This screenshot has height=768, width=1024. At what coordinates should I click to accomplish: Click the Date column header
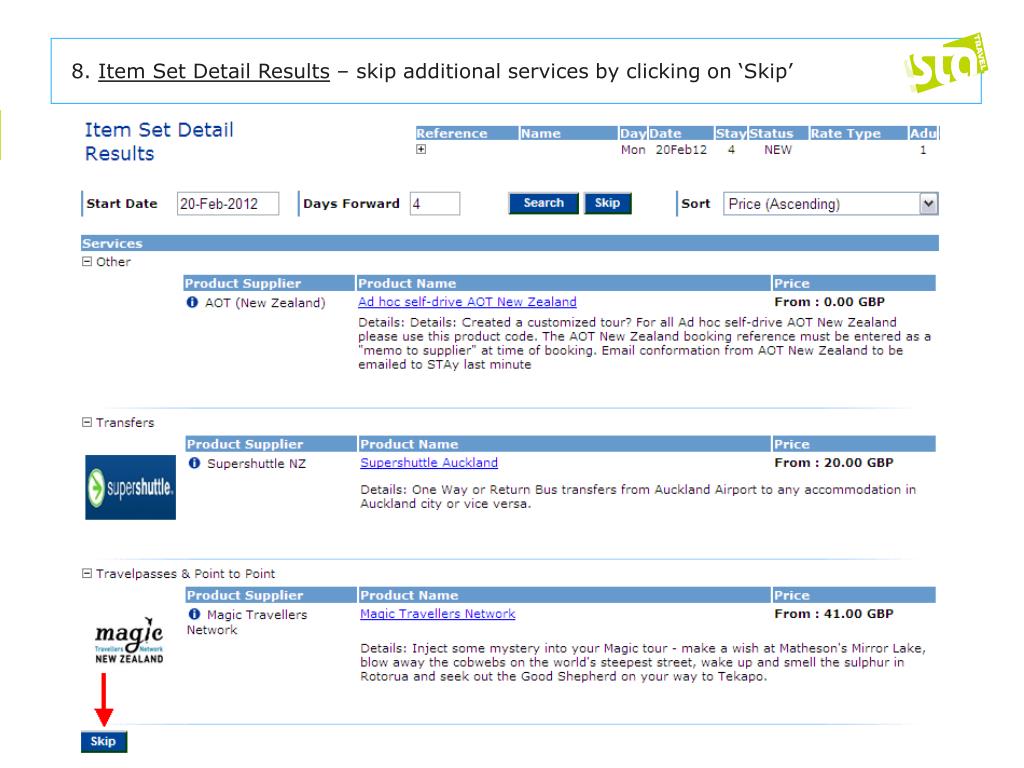680,133
